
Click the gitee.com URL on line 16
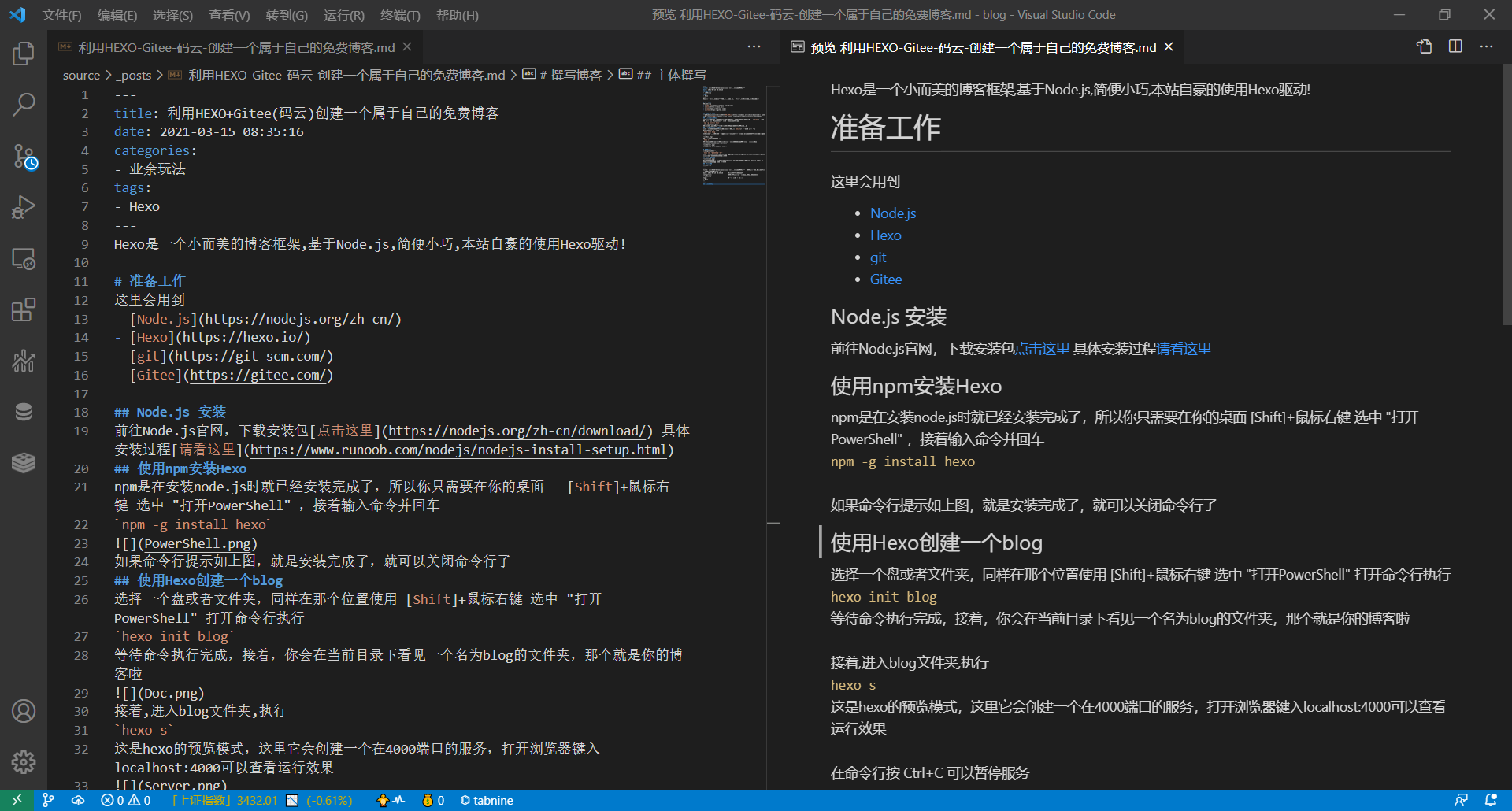(x=258, y=375)
